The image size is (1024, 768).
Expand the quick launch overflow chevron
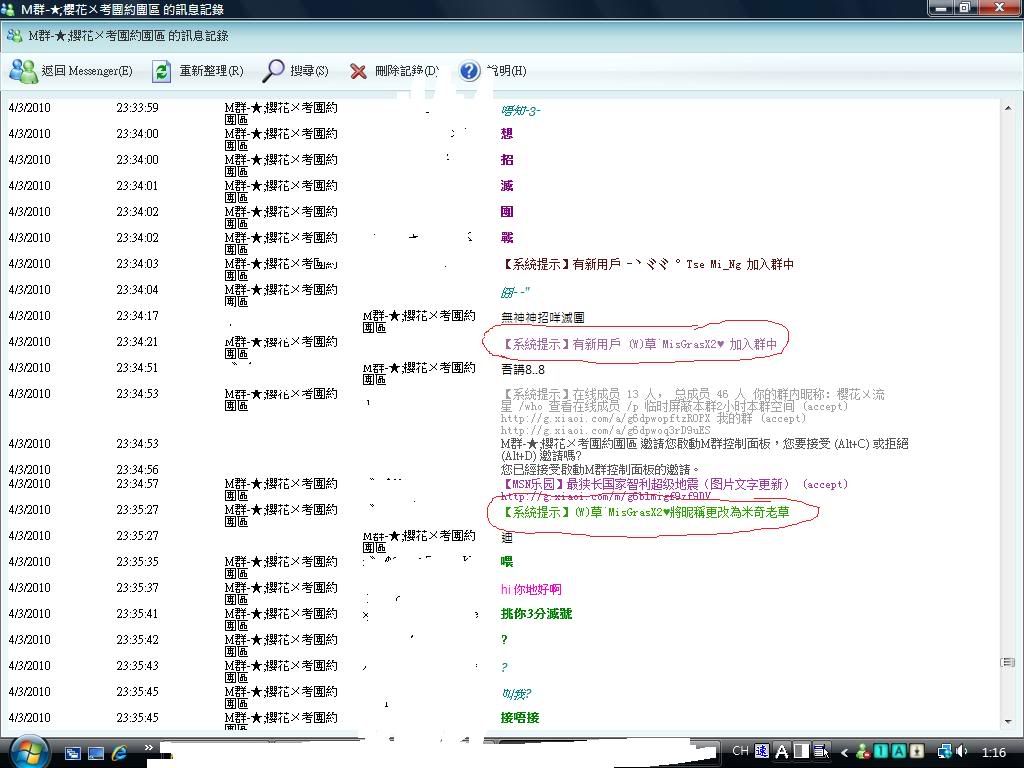(x=149, y=747)
